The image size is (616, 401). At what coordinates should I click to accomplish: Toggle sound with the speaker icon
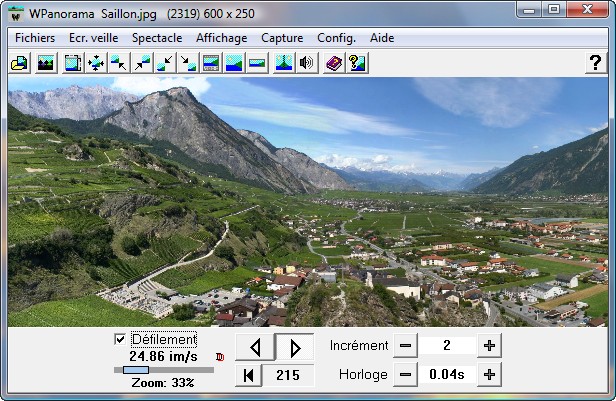(x=307, y=63)
